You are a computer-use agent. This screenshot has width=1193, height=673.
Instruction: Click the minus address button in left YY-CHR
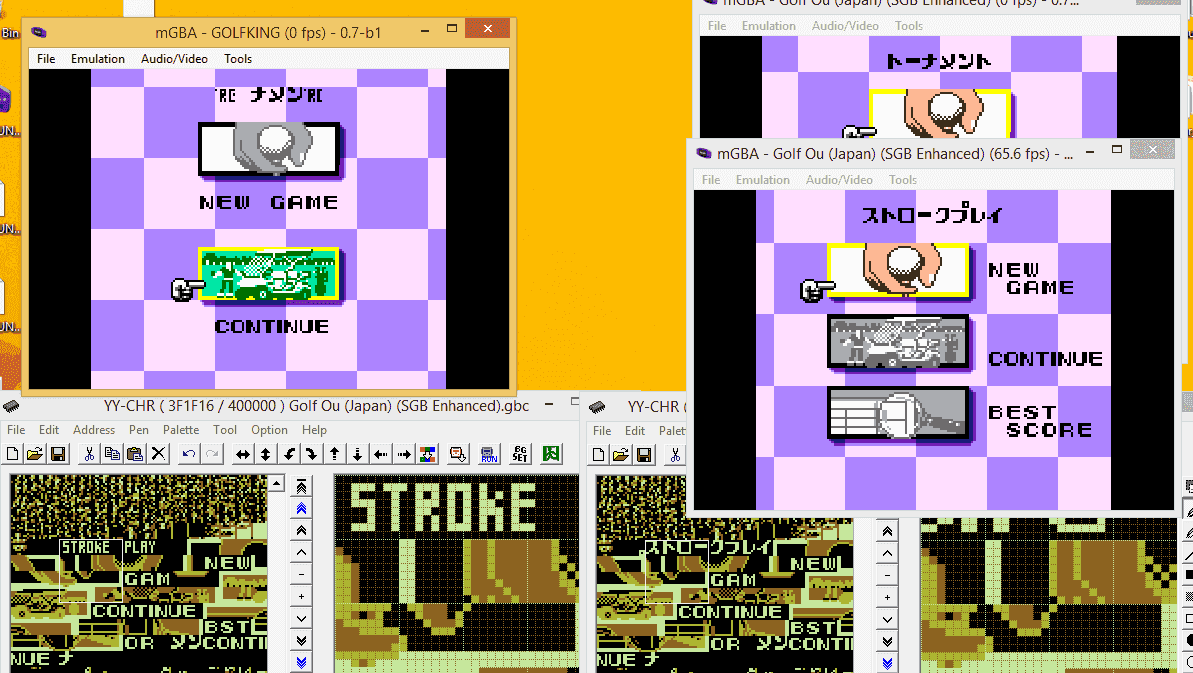coord(301,574)
